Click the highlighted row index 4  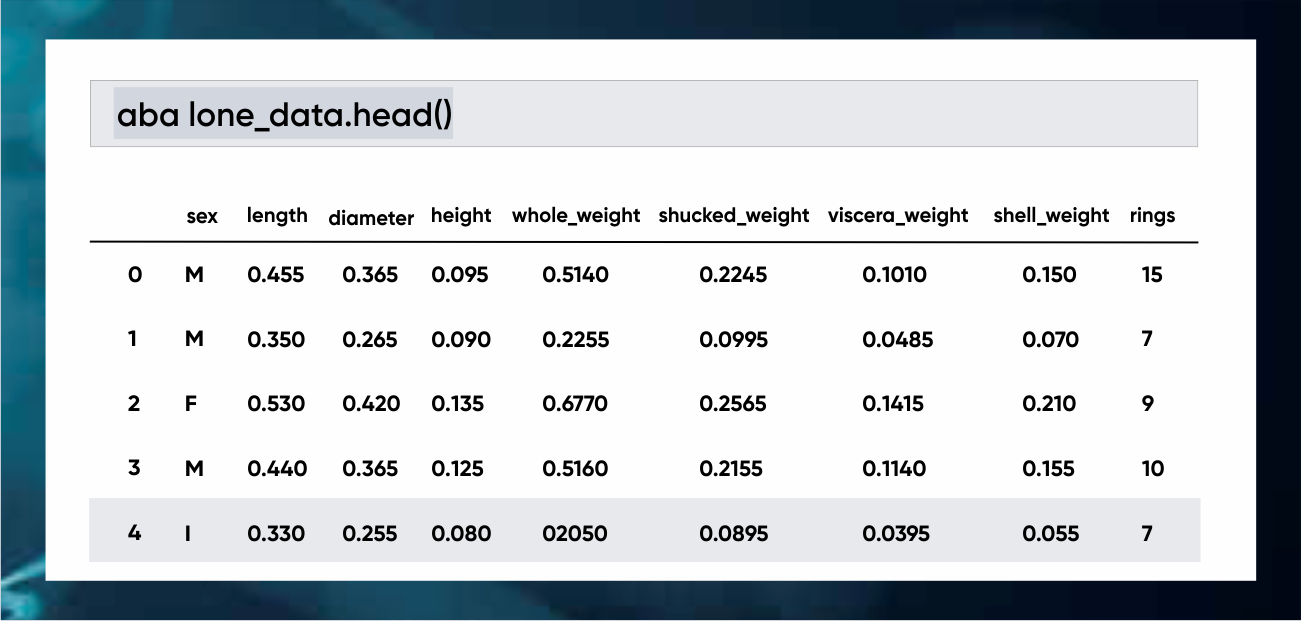134,533
